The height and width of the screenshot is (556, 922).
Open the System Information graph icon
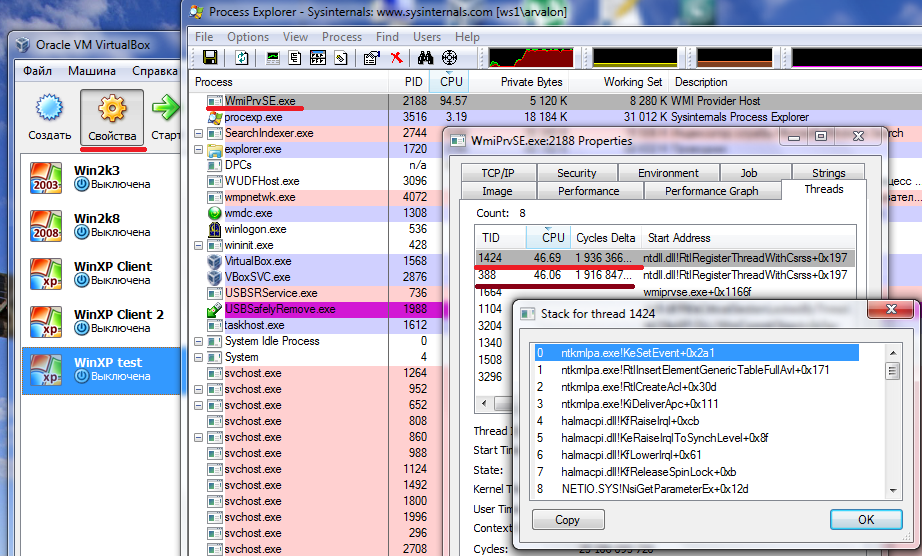[273, 58]
